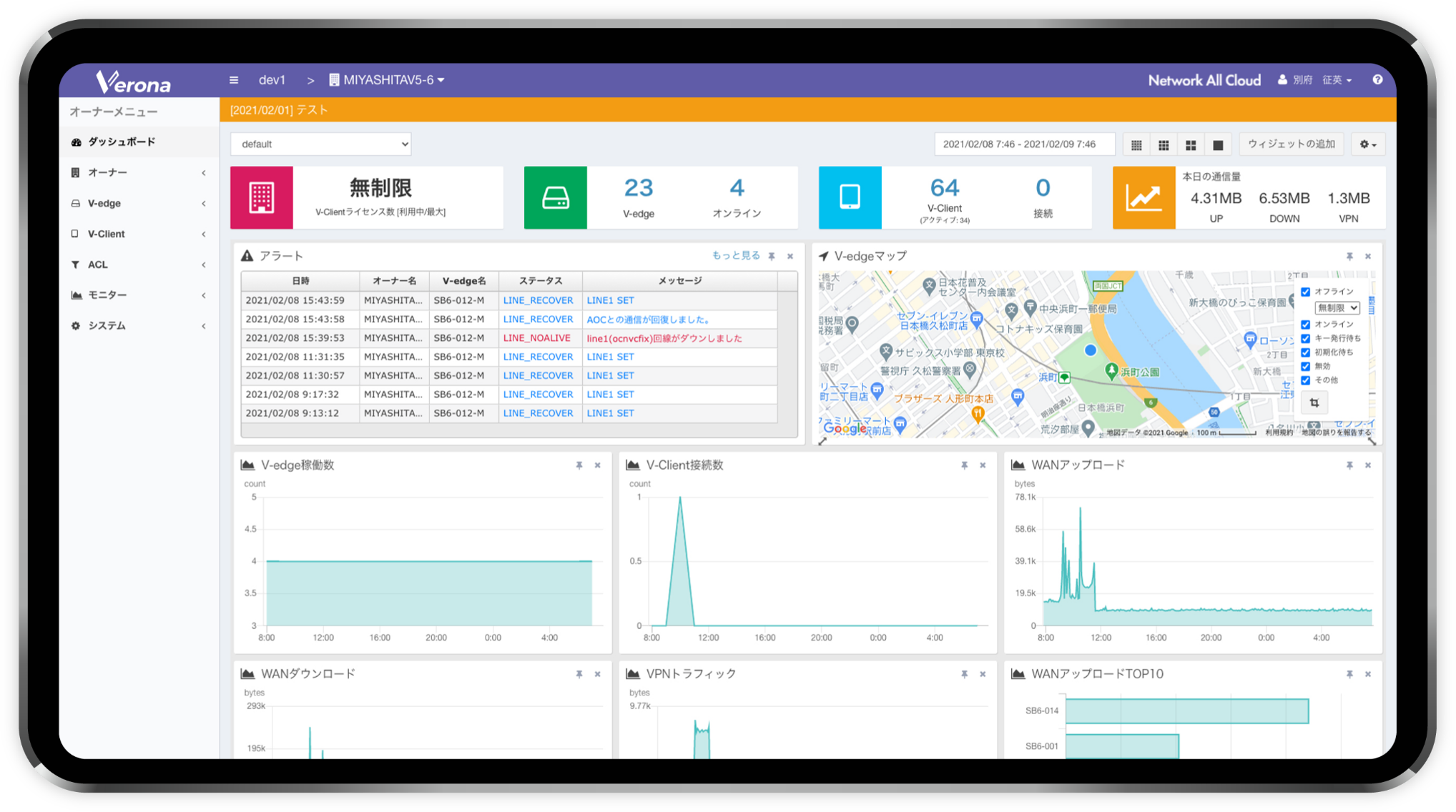1456x812 pixels.
Task: Click the crop icon on the V-edge map
Action: (1314, 402)
